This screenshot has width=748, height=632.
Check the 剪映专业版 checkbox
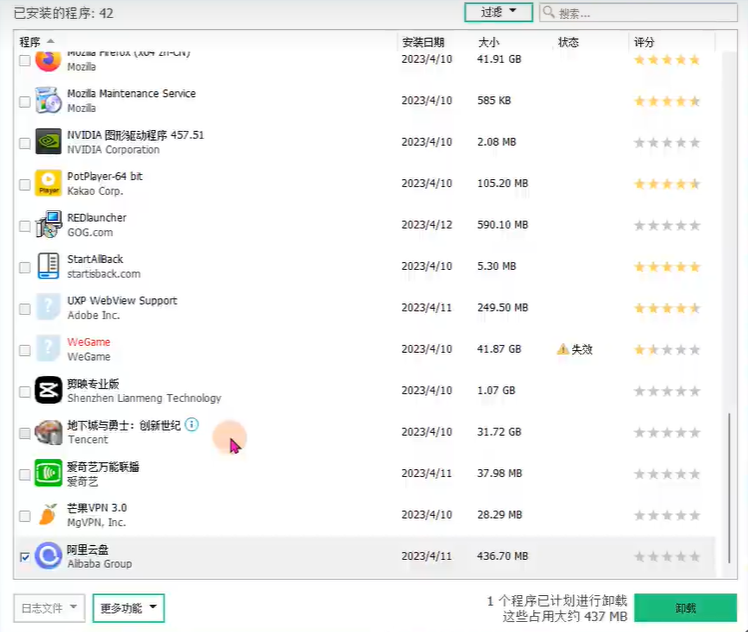pos(24,392)
